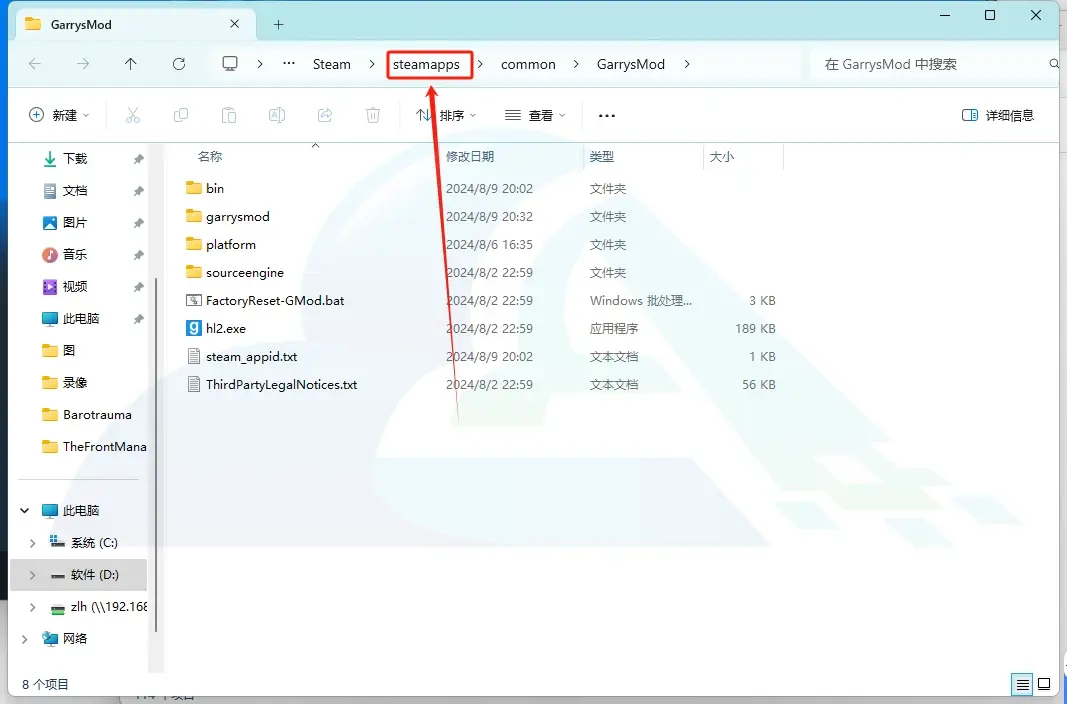Image resolution: width=1067 pixels, height=704 pixels.
Task: Click GarrysMod in the address path
Action: tap(631, 64)
